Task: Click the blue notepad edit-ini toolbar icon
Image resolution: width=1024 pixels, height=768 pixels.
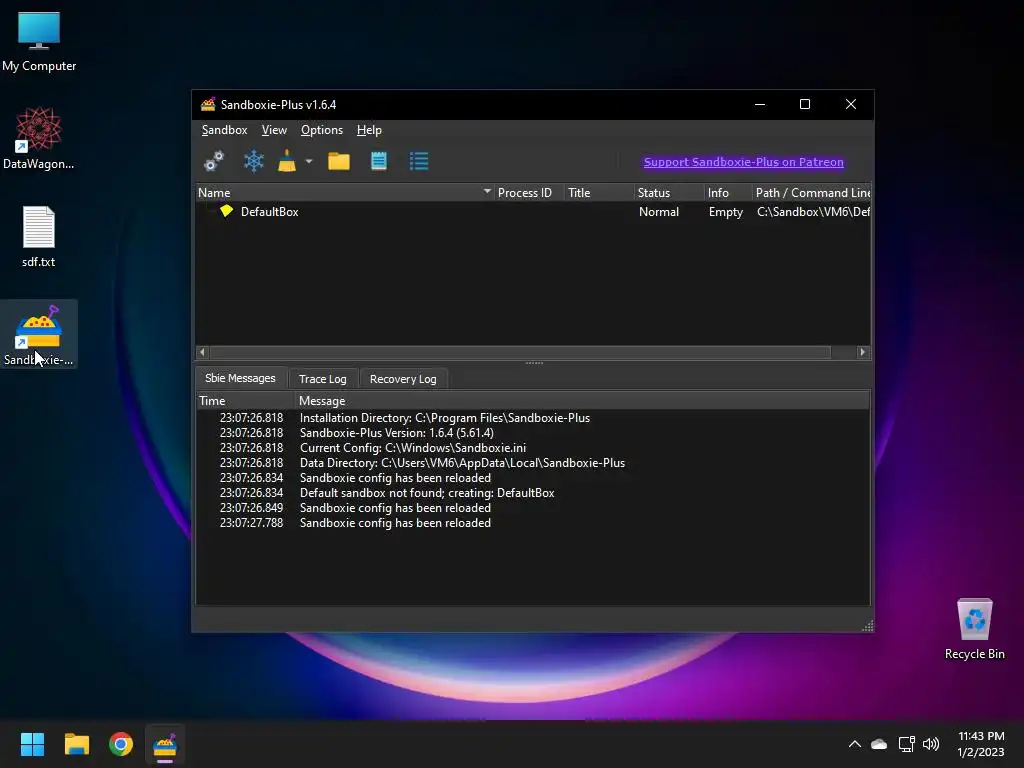Action: click(x=379, y=161)
